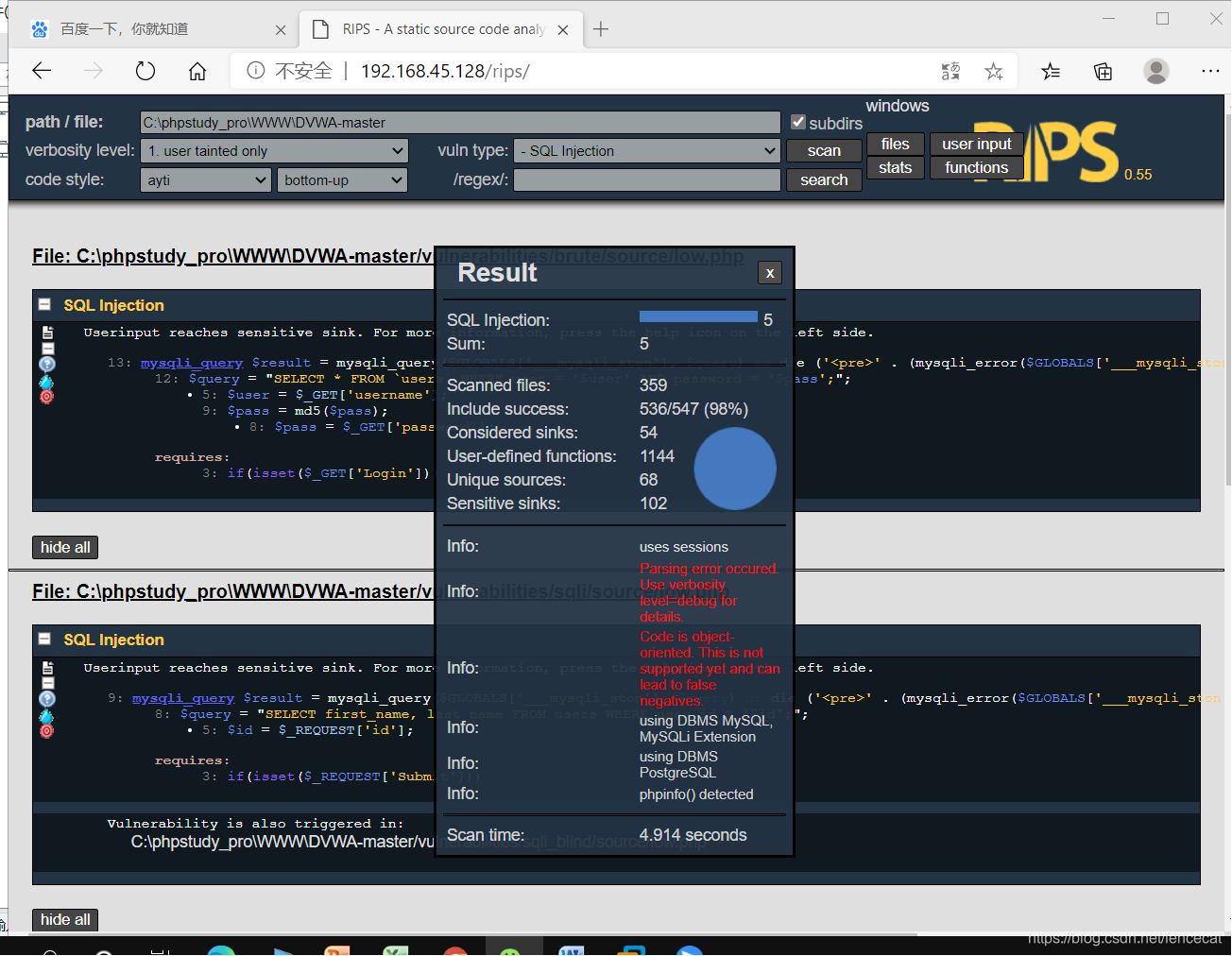Open collections icon

[x=1103, y=71]
